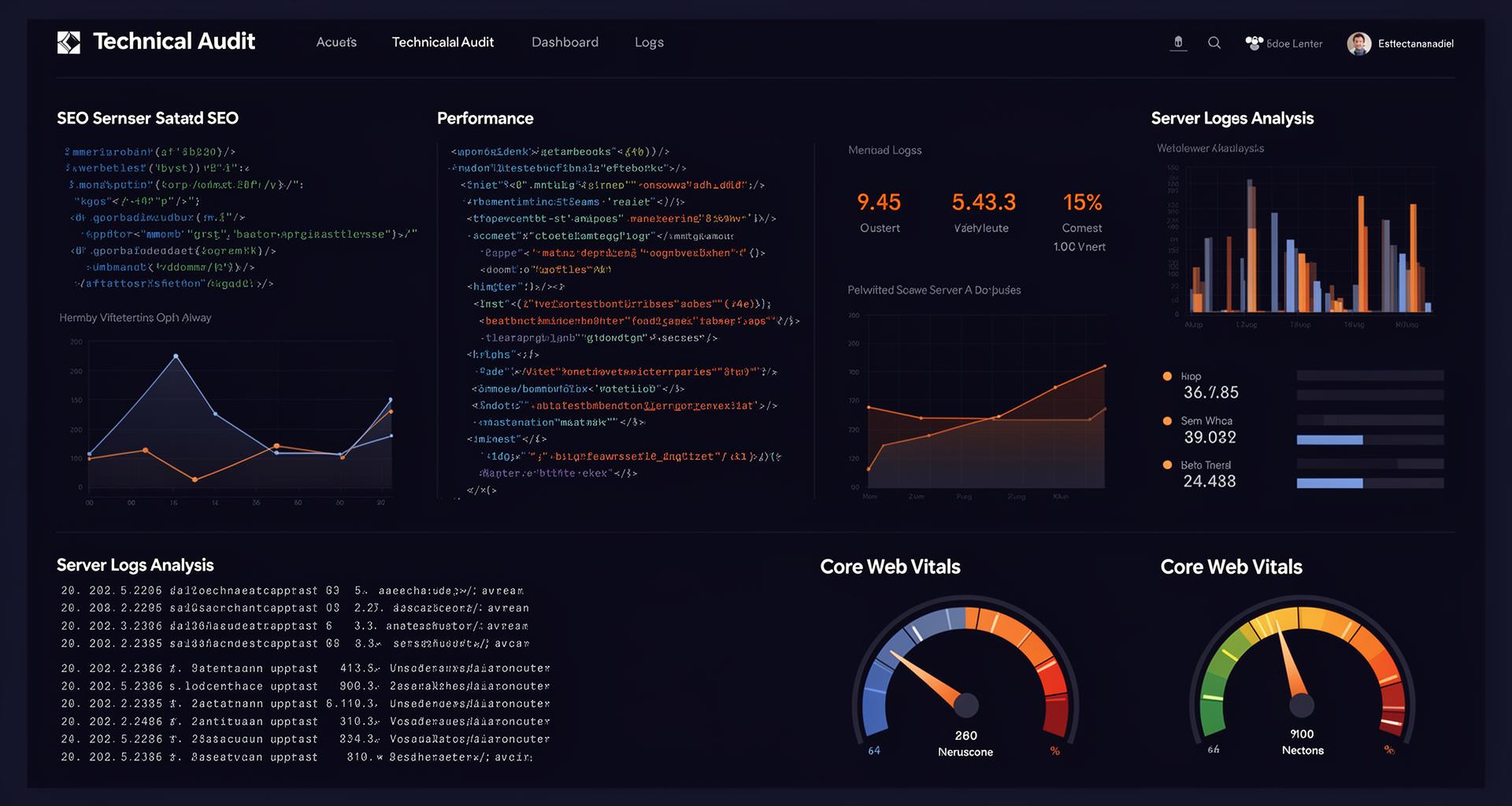Click the orange dot next to Sem Whca
1512x806 pixels.
tap(1167, 421)
